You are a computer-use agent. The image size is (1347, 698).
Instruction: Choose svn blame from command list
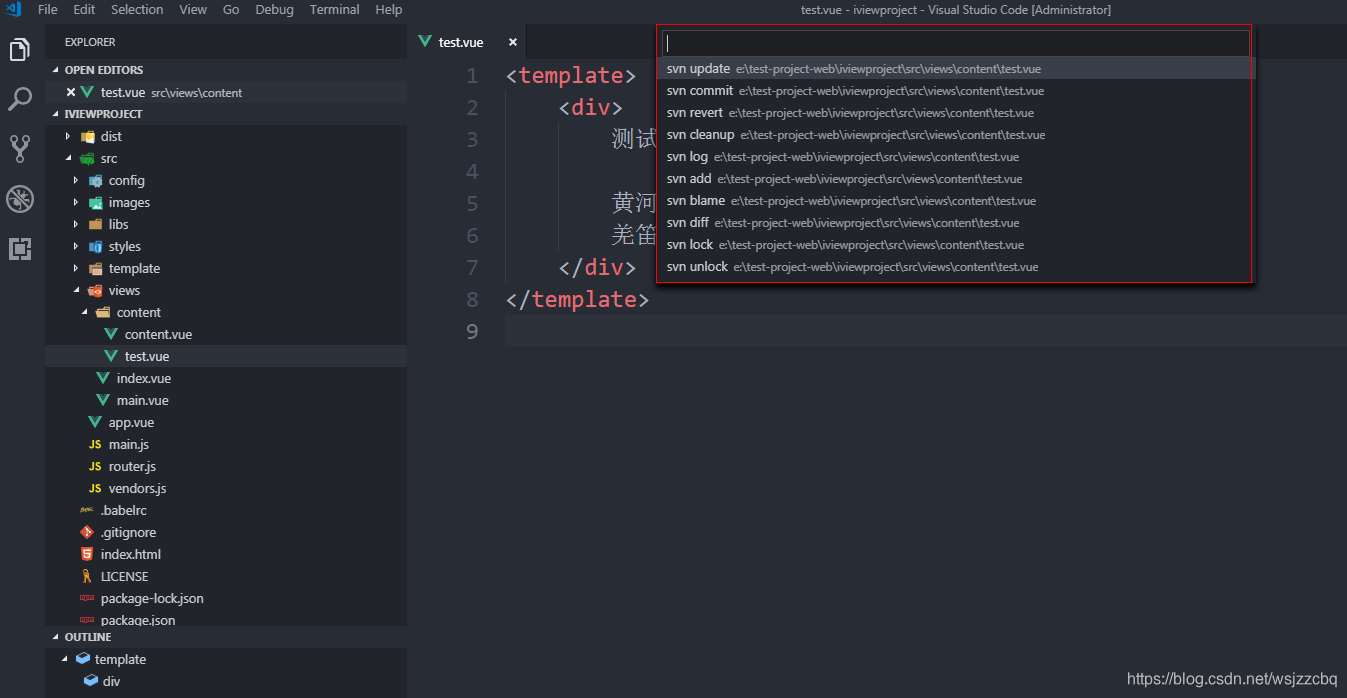(957, 201)
